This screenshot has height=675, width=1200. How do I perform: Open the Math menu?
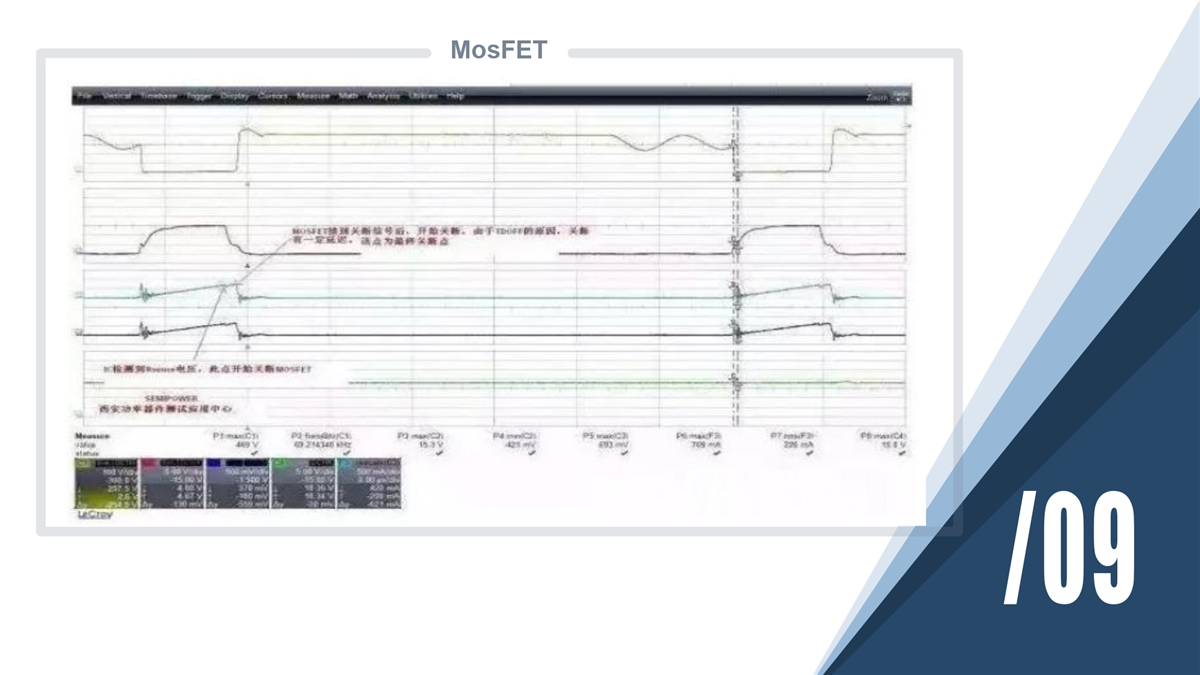(x=348, y=96)
